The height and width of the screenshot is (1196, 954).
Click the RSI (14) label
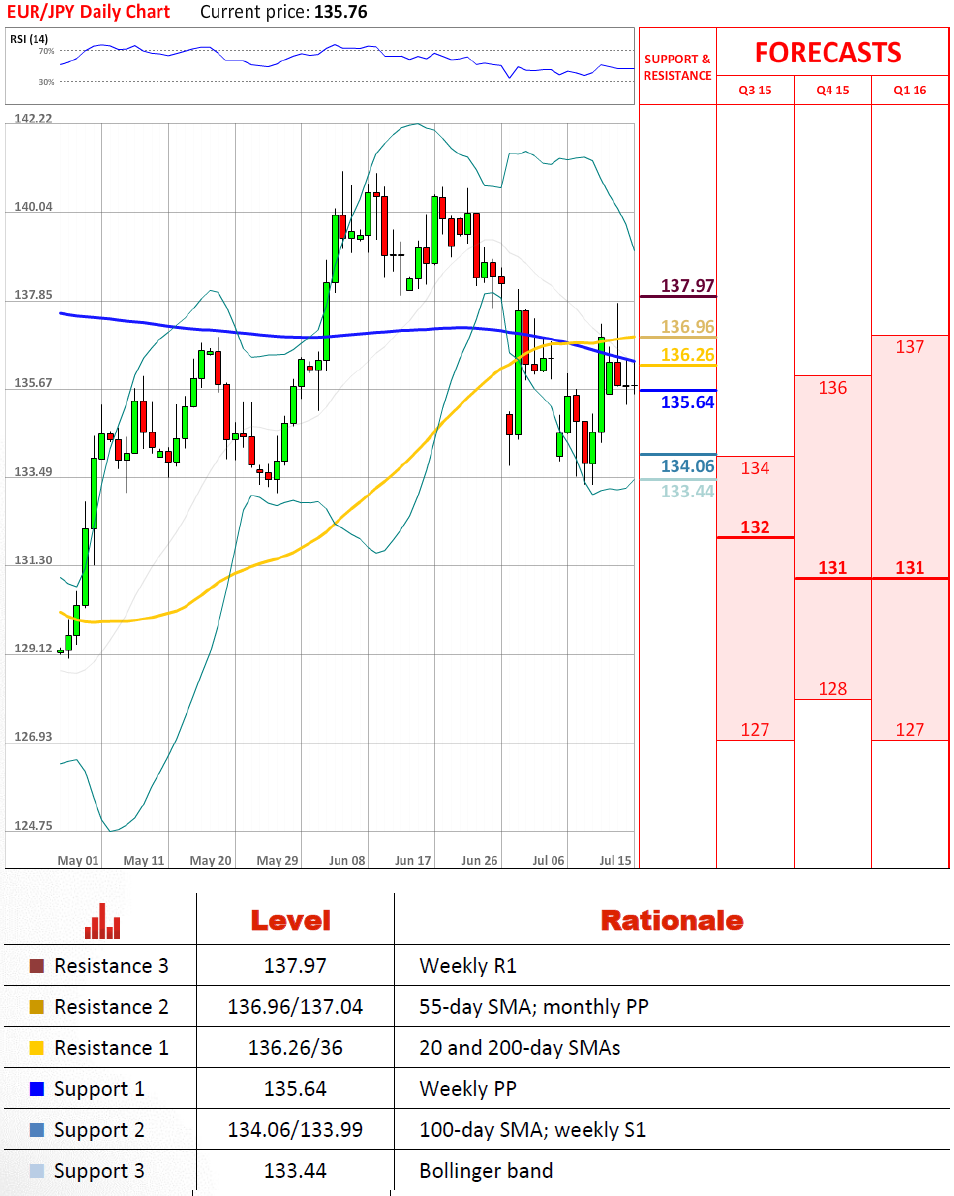point(29,39)
